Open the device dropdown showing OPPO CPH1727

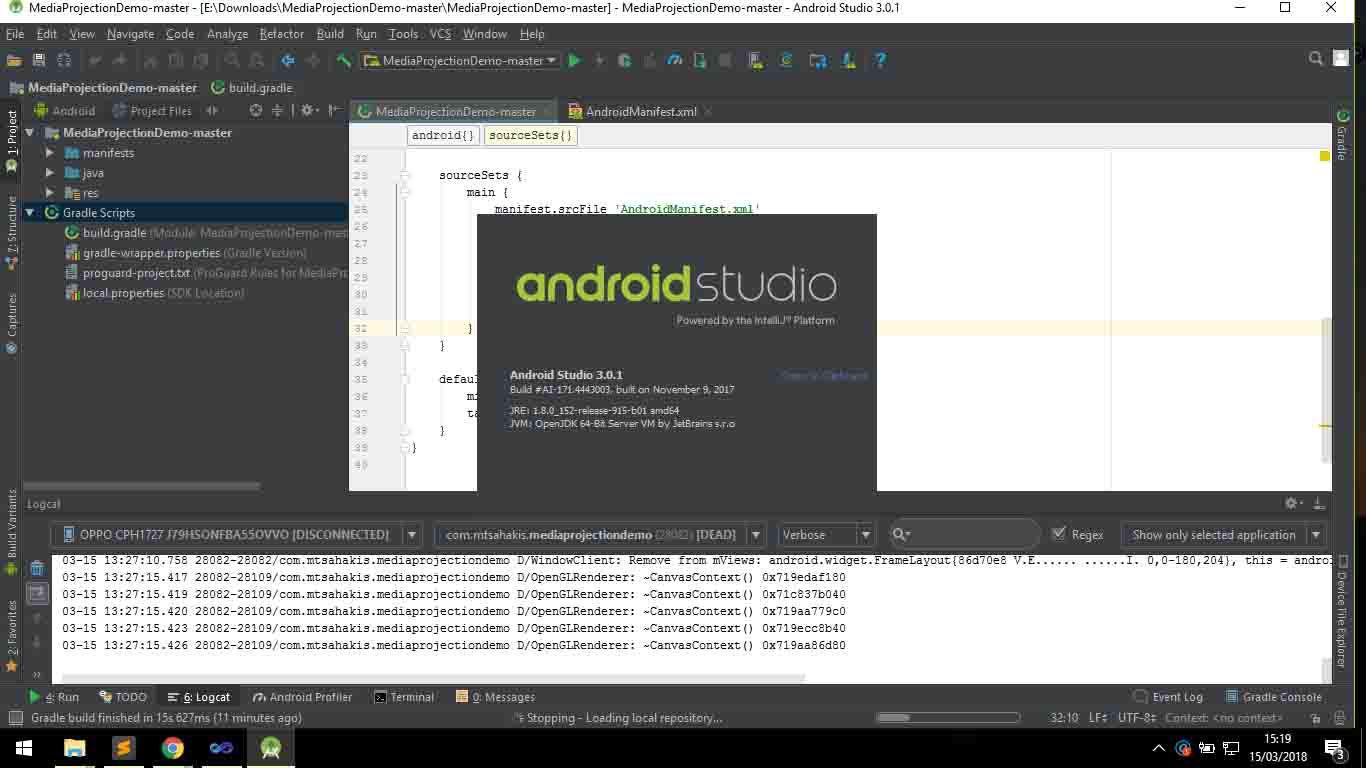[239, 535]
